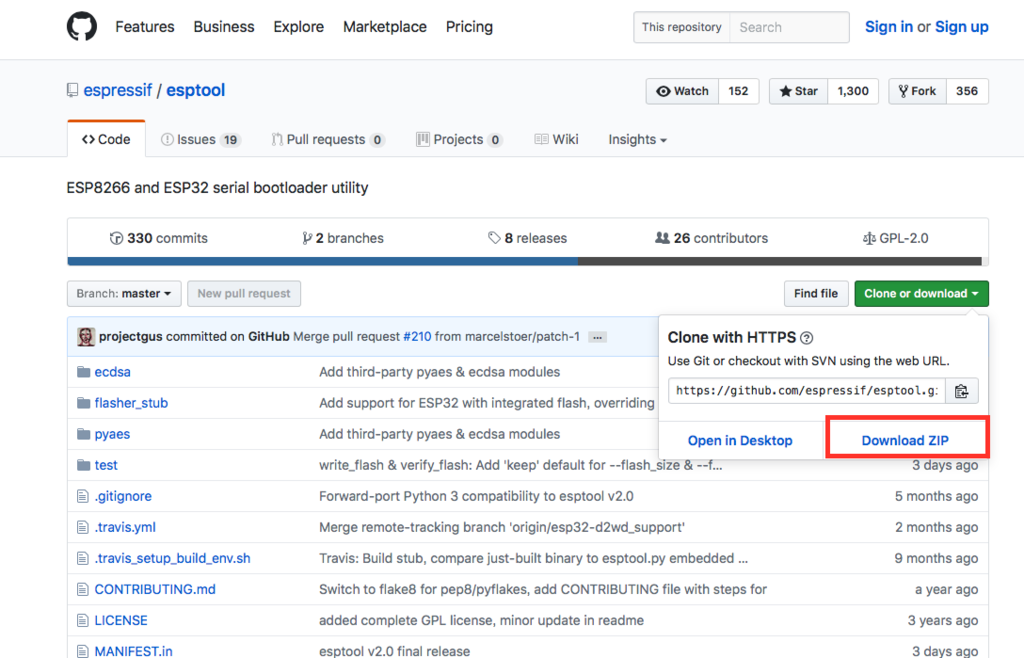Switch to the Code tab
The image size is (1024, 658).
(106, 139)
